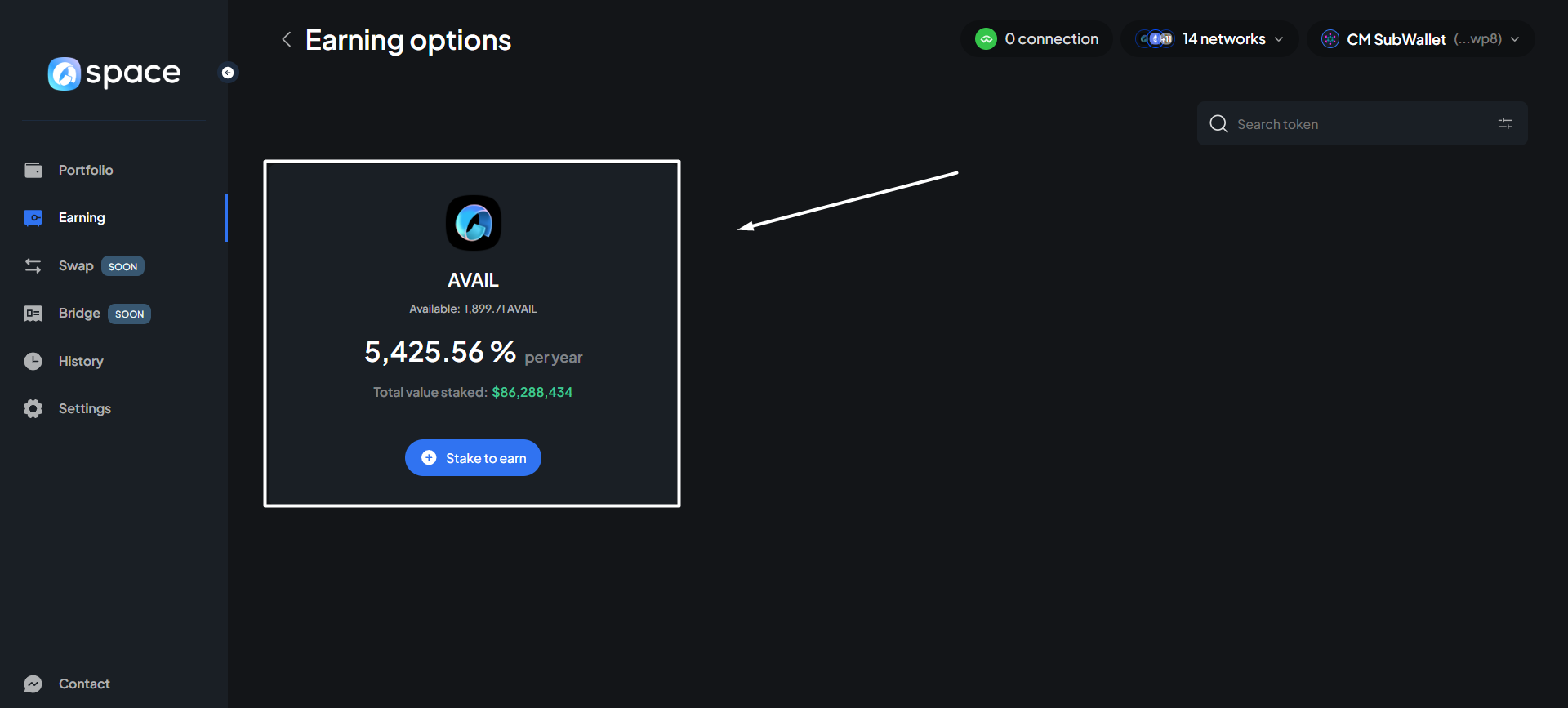The height and width of the screenshot is (708, 1568).
Task: Expand the 14 networks dropdown
Action: point(1278,39)
